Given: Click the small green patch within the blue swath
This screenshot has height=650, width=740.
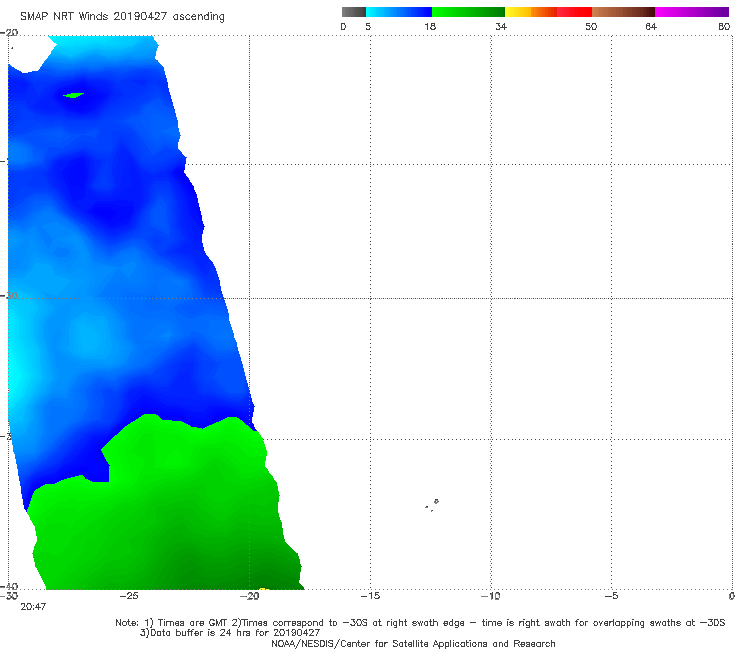Looking at the screenshot, I should [74, 95].
